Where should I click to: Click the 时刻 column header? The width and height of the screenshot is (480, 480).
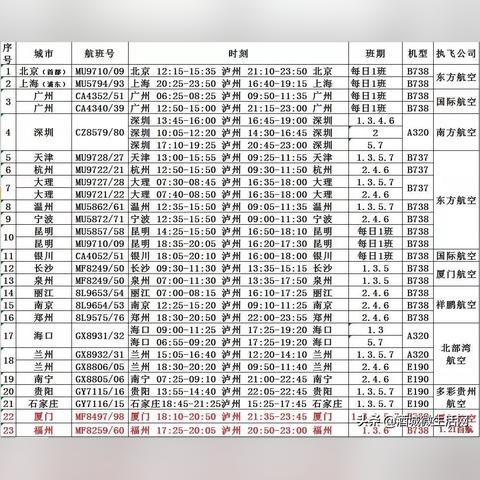tap(238, 53)
